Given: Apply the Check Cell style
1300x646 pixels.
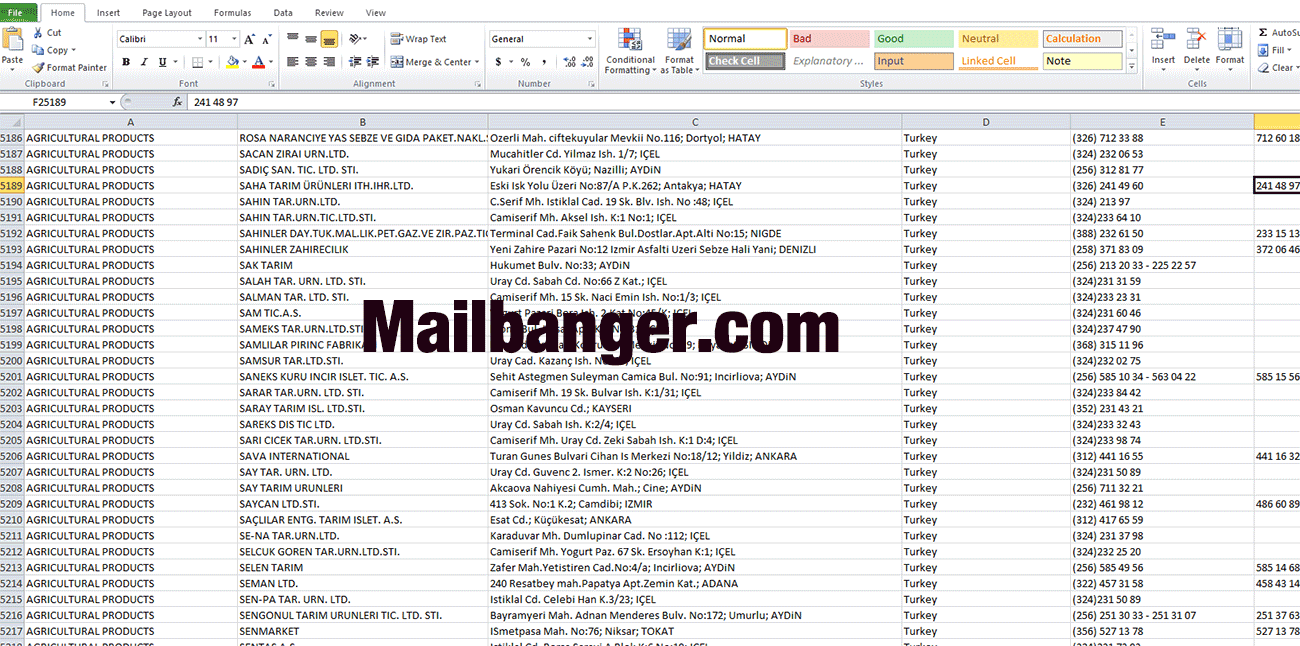Looking at the screenshot, I should [745, 61].
